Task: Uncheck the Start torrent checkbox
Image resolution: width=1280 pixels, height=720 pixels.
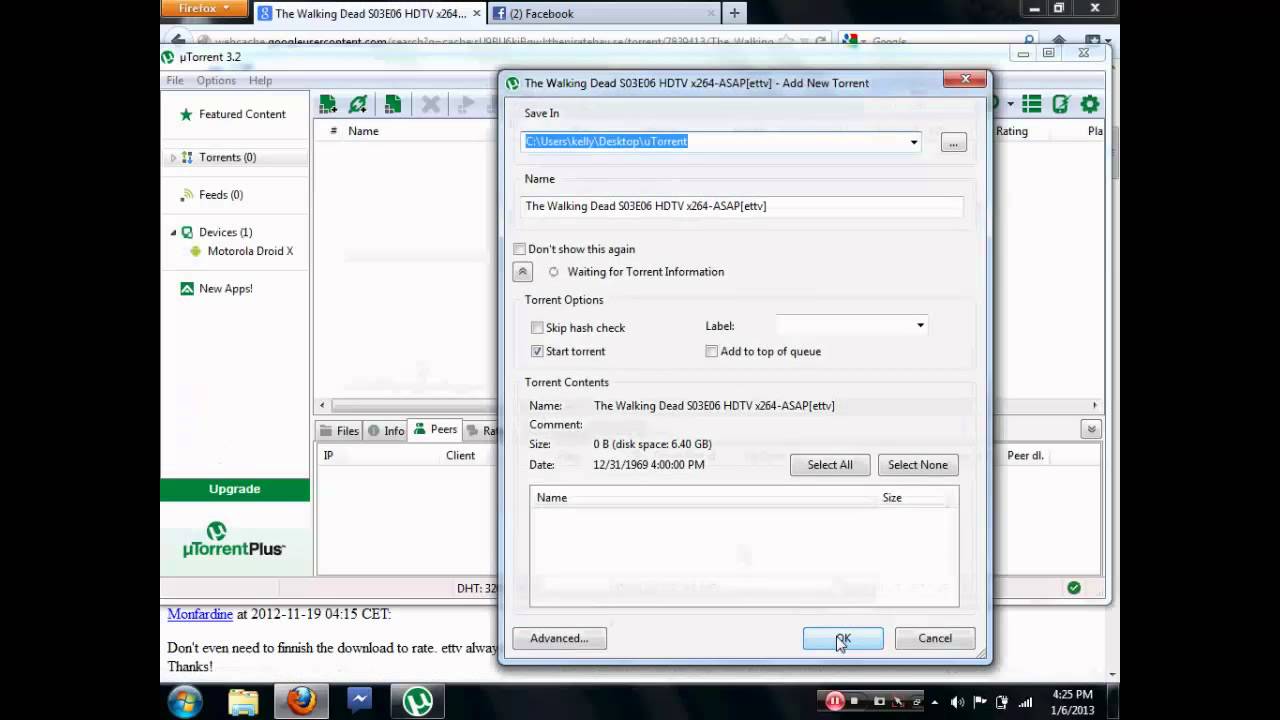Action: pyautogui.click(x=537, y=351)
